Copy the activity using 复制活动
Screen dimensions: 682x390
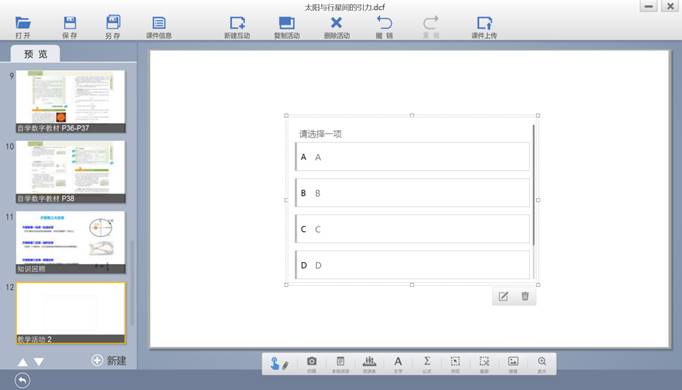(287, 27)
